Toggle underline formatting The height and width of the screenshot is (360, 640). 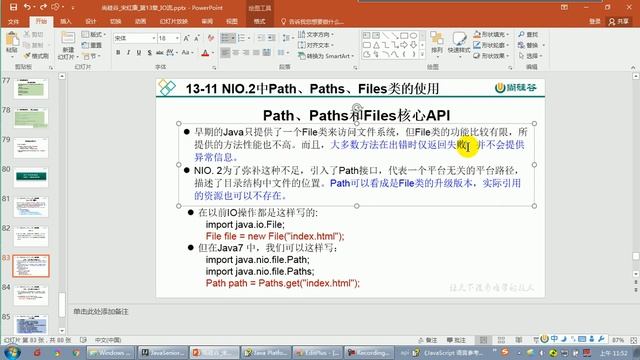(139, 52)
